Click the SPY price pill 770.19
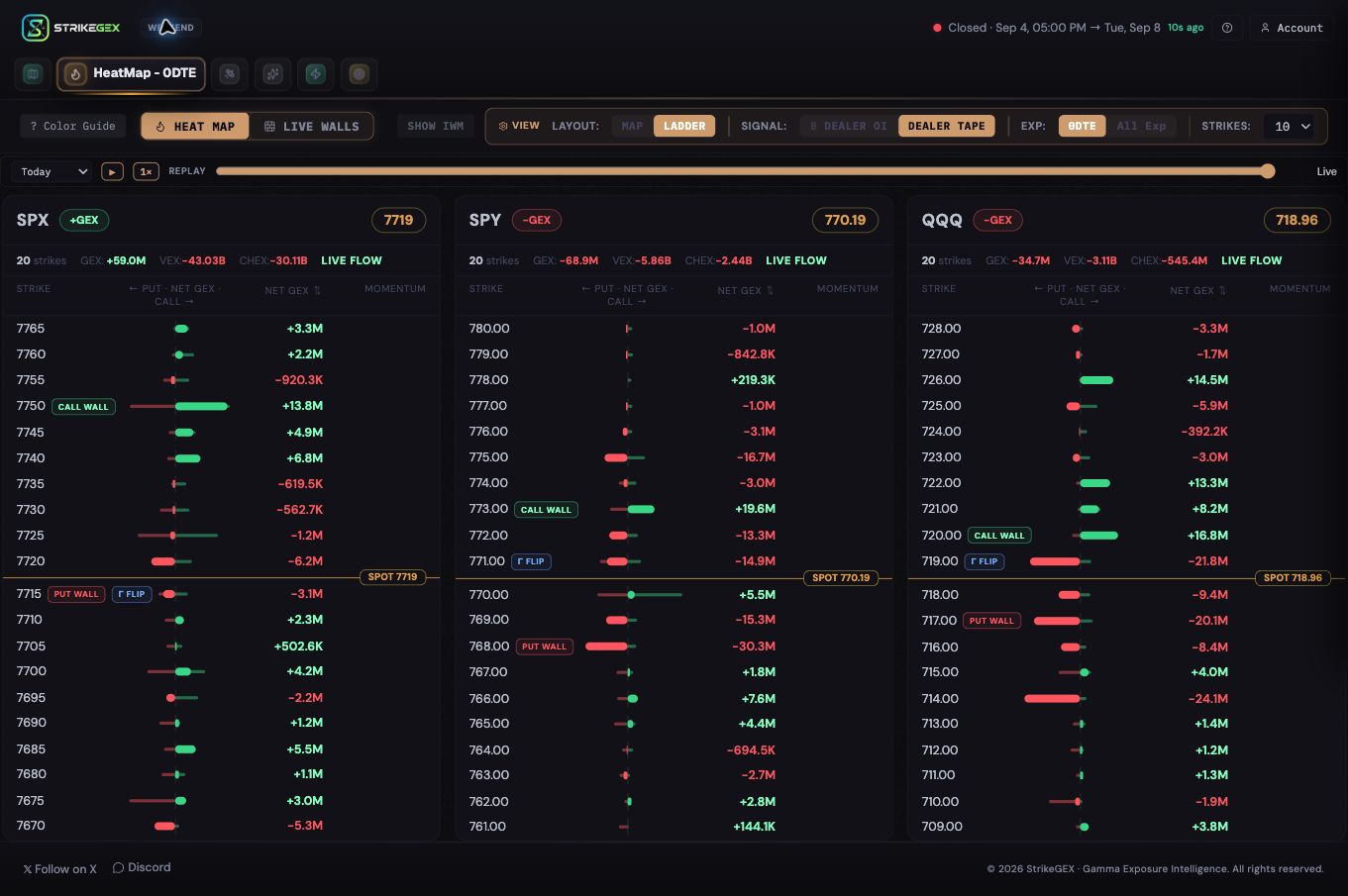 point(845,220)
